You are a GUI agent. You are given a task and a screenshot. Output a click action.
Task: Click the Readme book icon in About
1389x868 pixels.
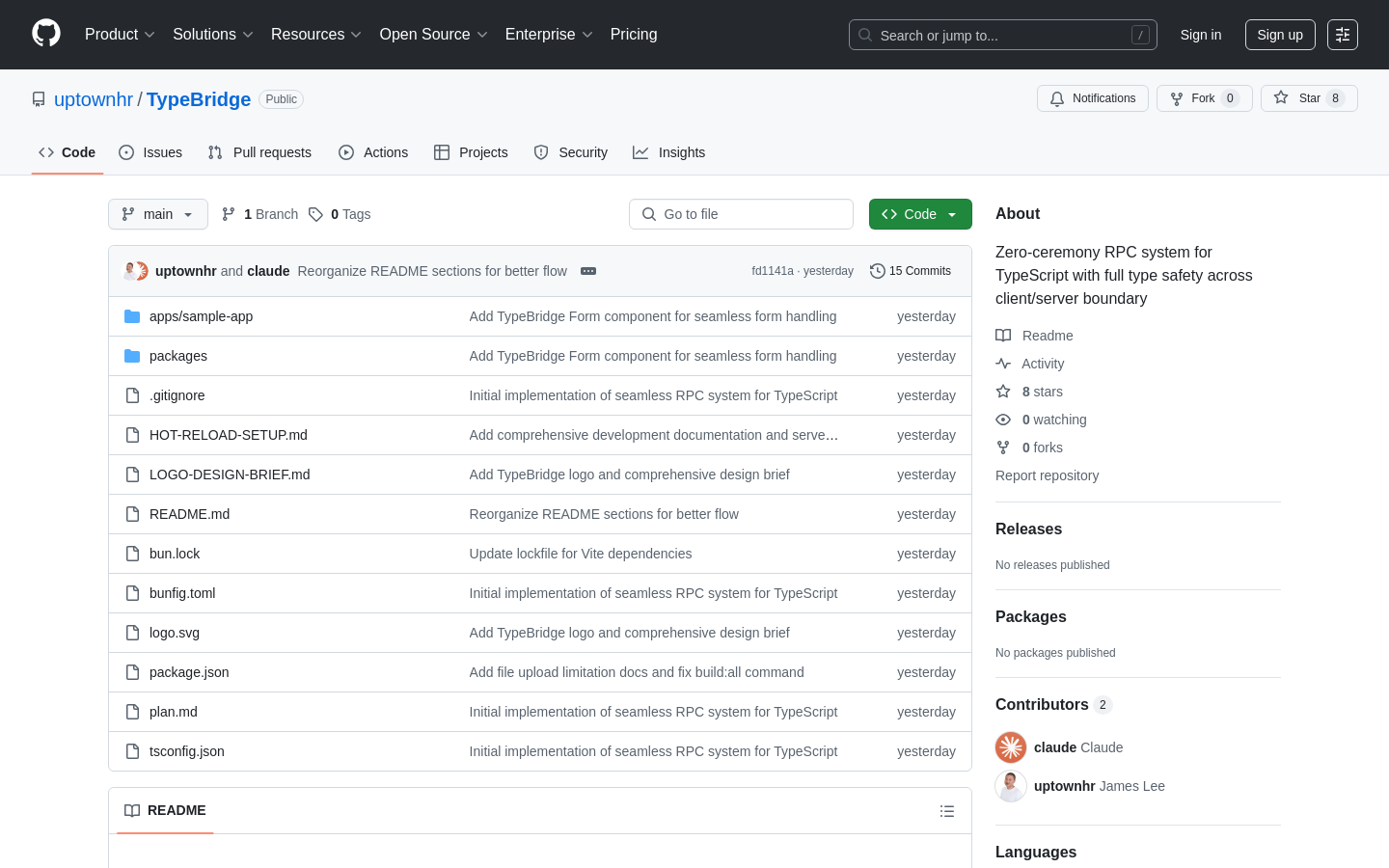[x=1003, y=336]
